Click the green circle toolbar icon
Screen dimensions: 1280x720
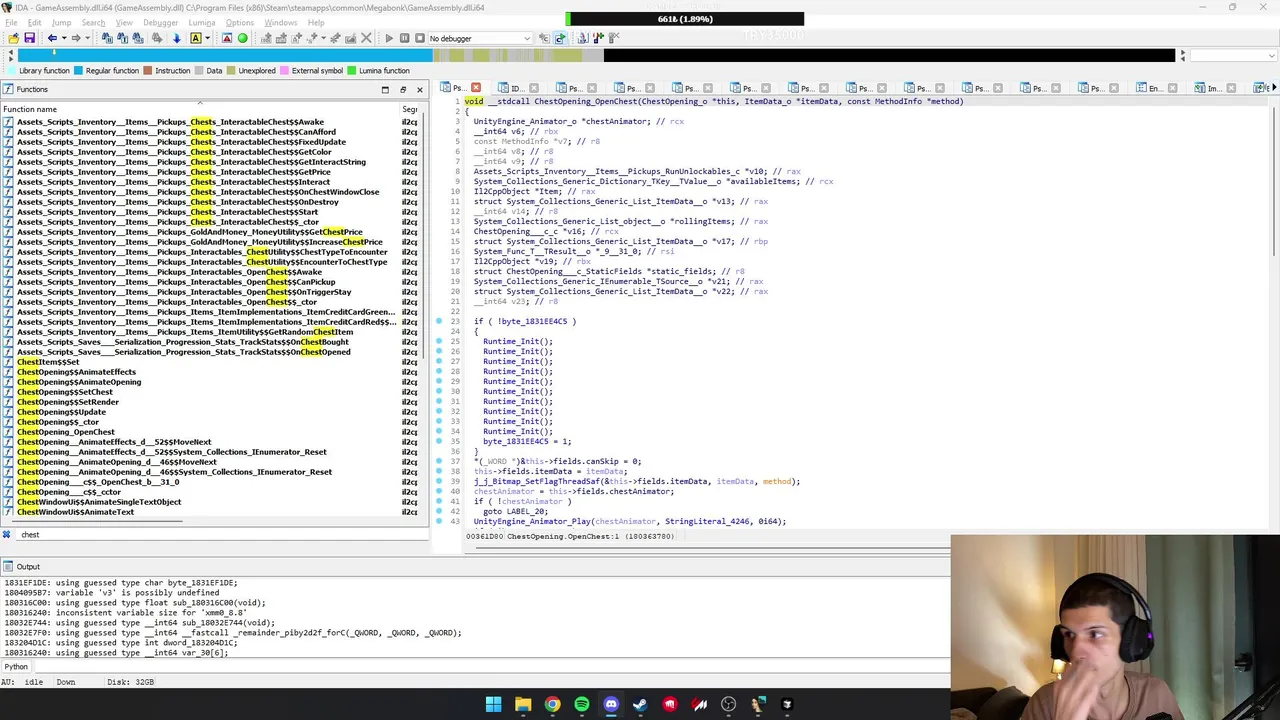pos(242,38)
